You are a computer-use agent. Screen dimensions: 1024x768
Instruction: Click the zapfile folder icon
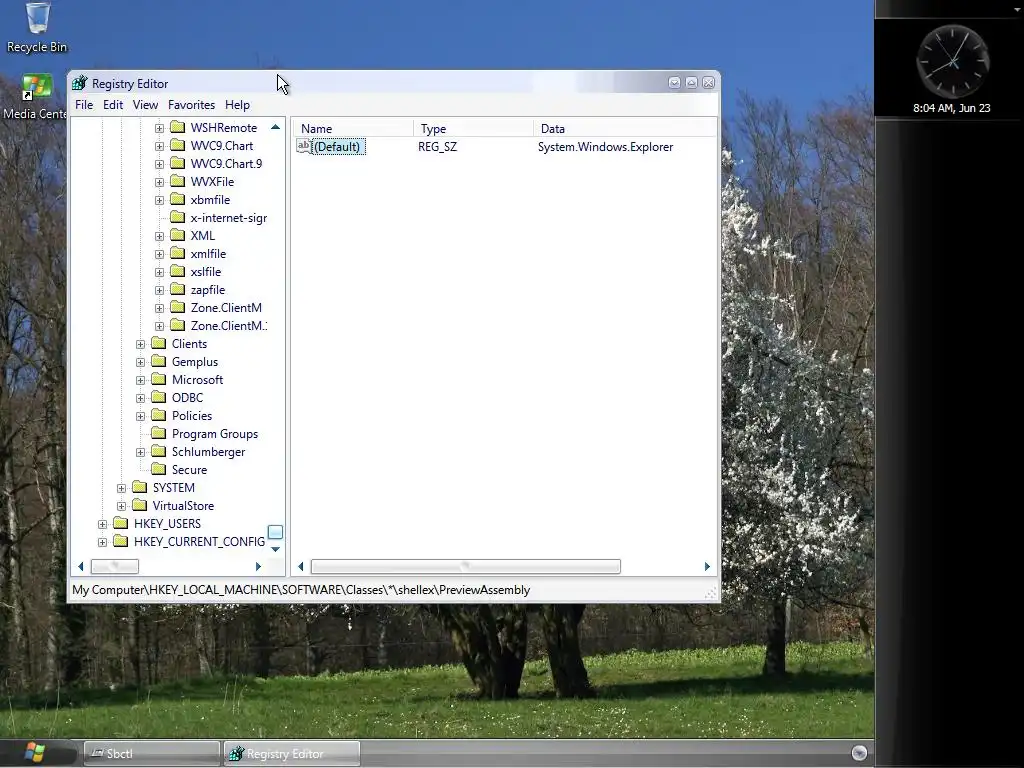tap(178, 289)
